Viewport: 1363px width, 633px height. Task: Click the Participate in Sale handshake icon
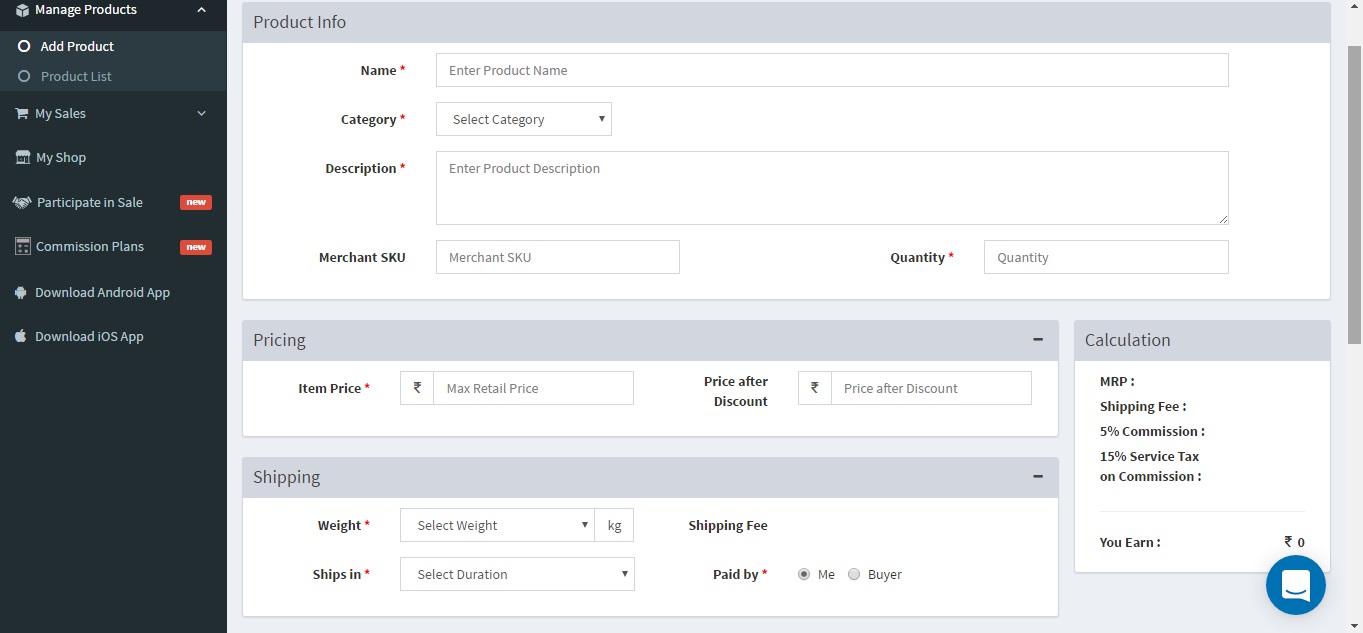22,203
